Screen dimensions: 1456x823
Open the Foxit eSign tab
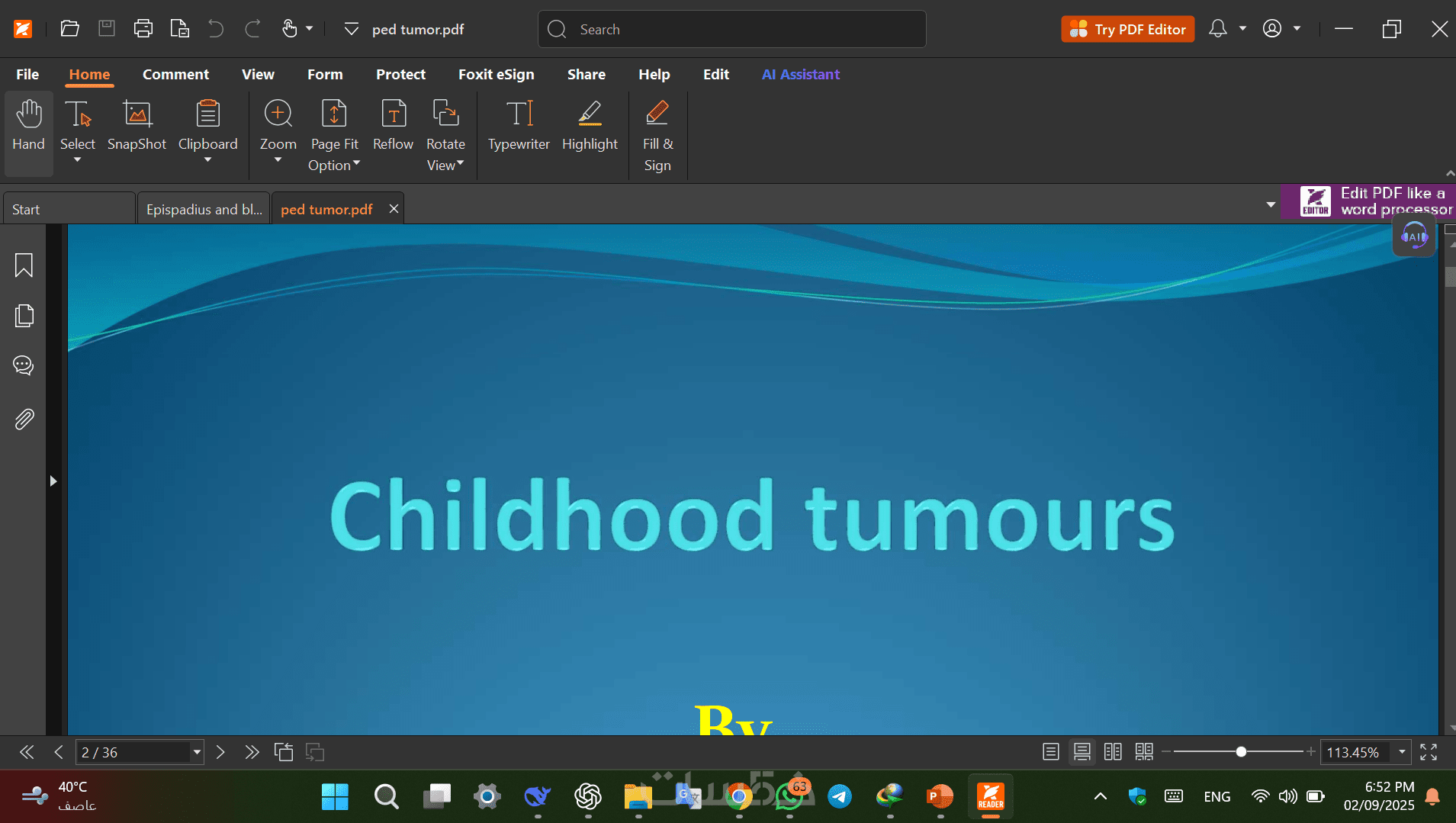[x=496, y=74]
